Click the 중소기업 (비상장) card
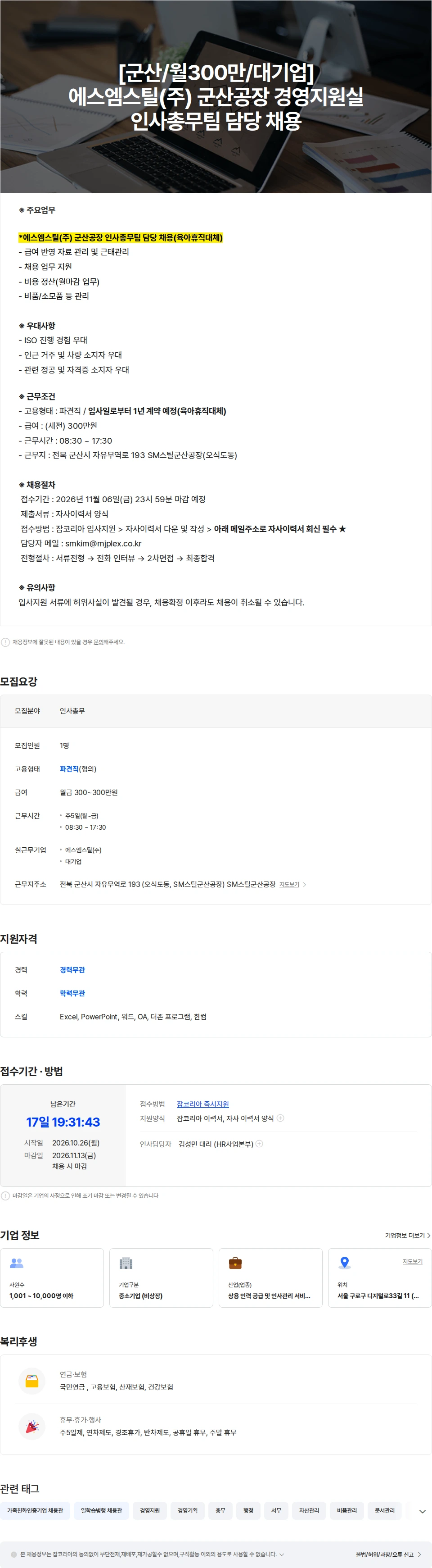The height and width of the screenshot is (1568, 432). click(161, 1277)
